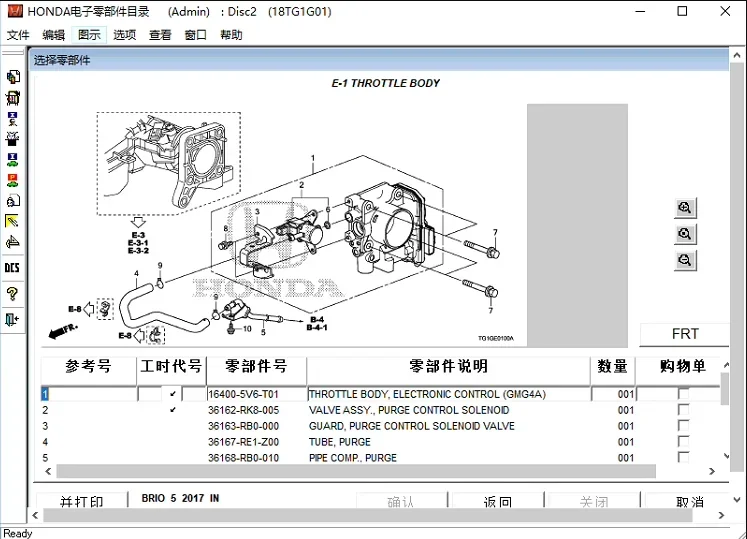
Task: Click parts table scrollbar right arrow
Action: click(712, 471)
